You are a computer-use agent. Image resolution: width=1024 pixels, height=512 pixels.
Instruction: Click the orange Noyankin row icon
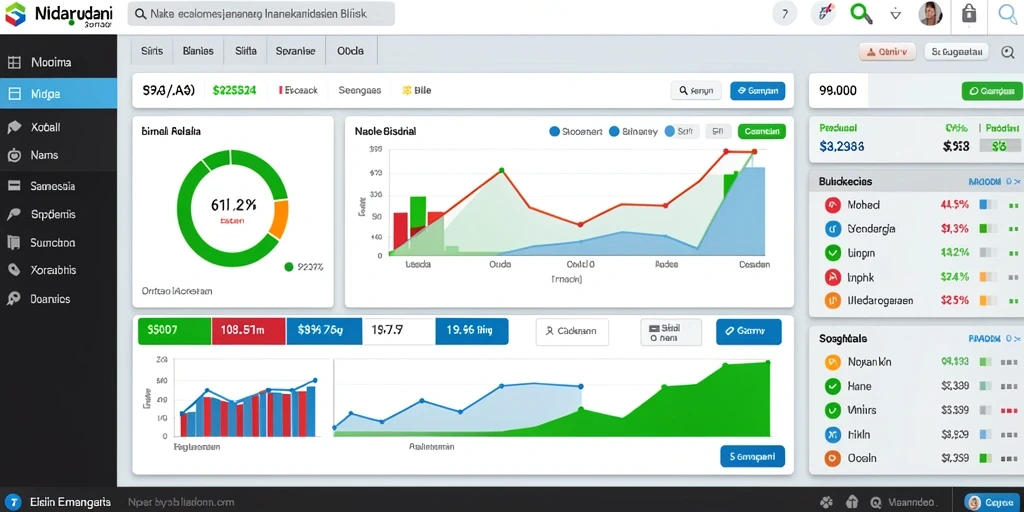coord(833,362)
